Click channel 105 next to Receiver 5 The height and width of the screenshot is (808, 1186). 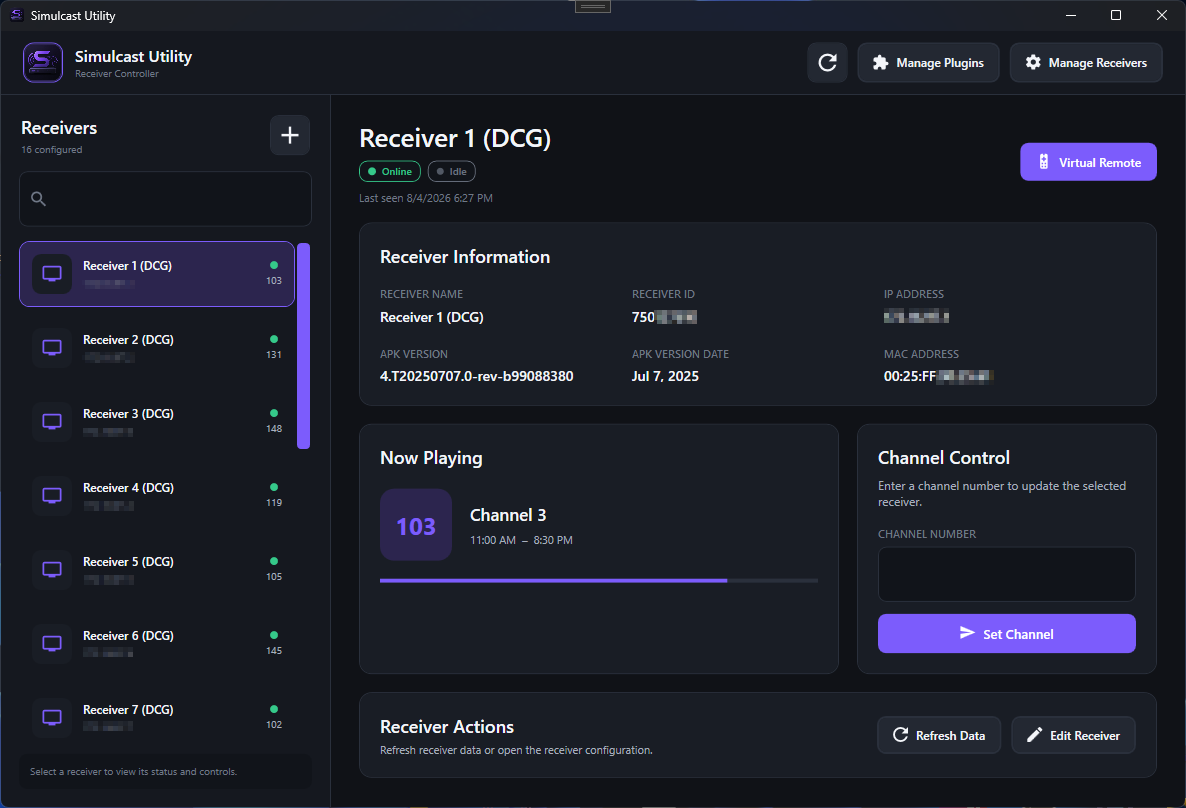[x=274, y=576]
